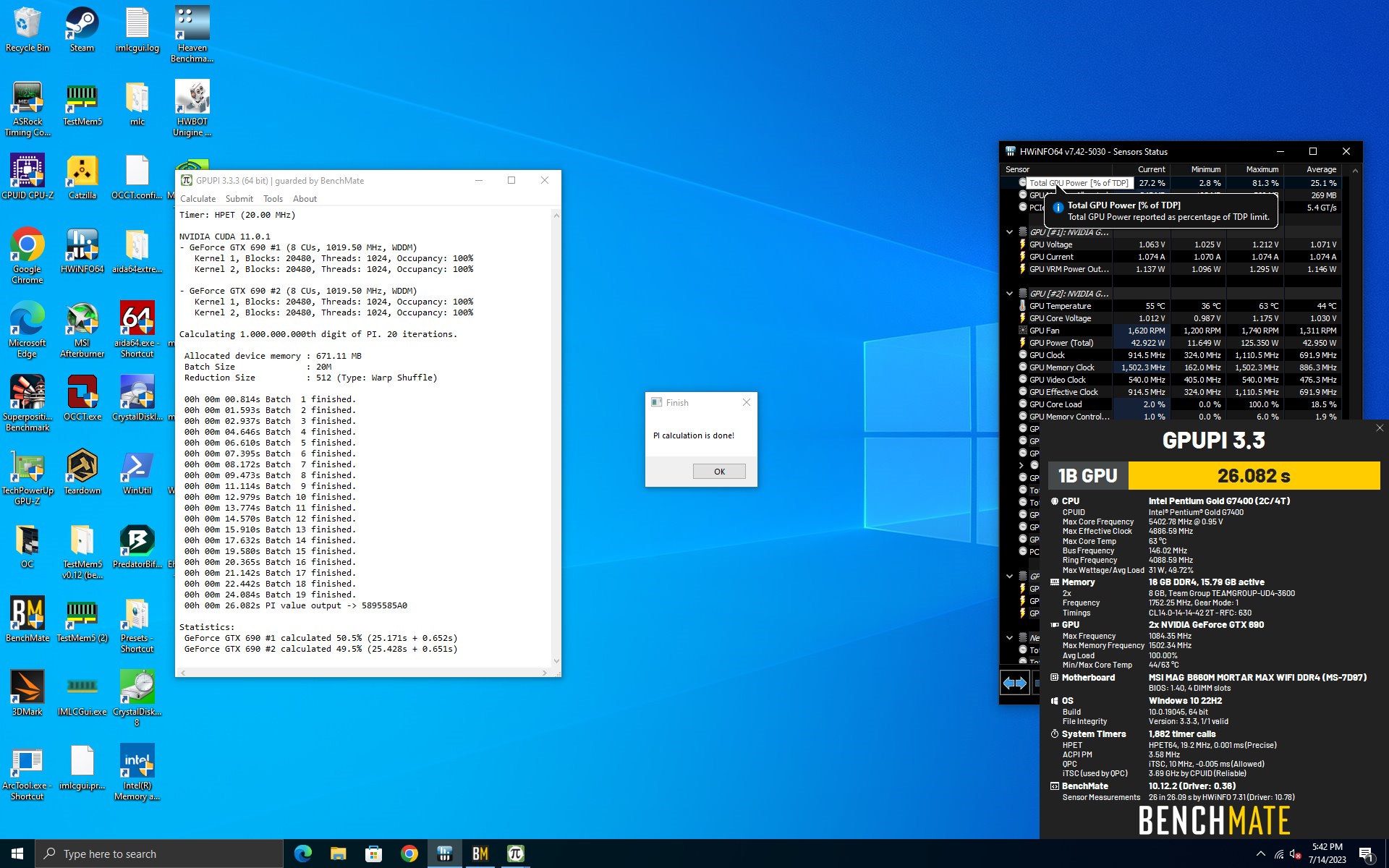Open the About menu in GPUPI

click(x=305, y=199)
